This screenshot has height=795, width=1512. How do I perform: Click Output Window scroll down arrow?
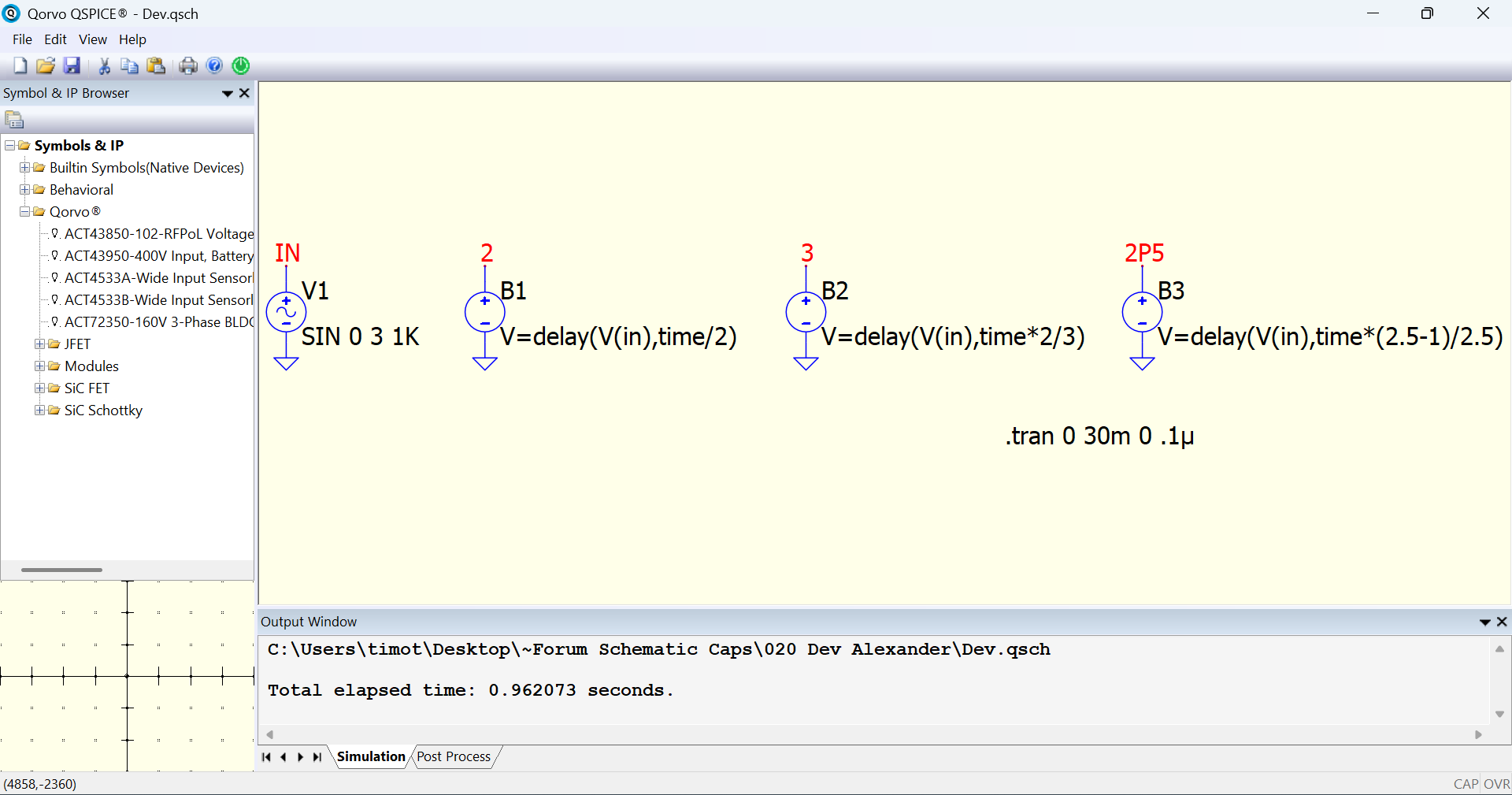coord(1499,714)
